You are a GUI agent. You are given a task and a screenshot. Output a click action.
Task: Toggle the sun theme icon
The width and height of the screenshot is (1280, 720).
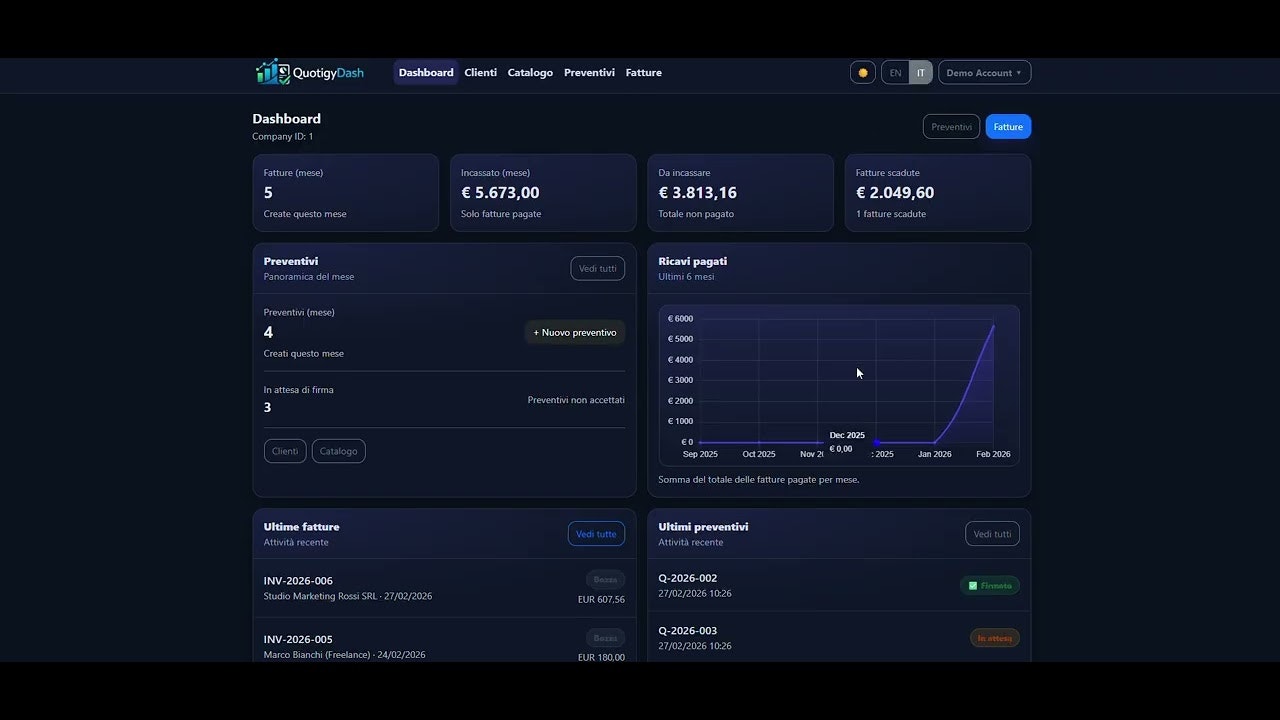click(863, 72)
